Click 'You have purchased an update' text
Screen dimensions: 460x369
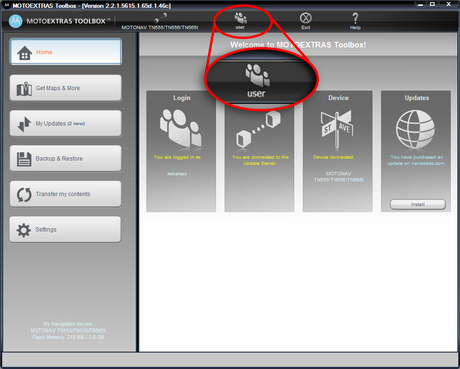(x=416, y=160)
